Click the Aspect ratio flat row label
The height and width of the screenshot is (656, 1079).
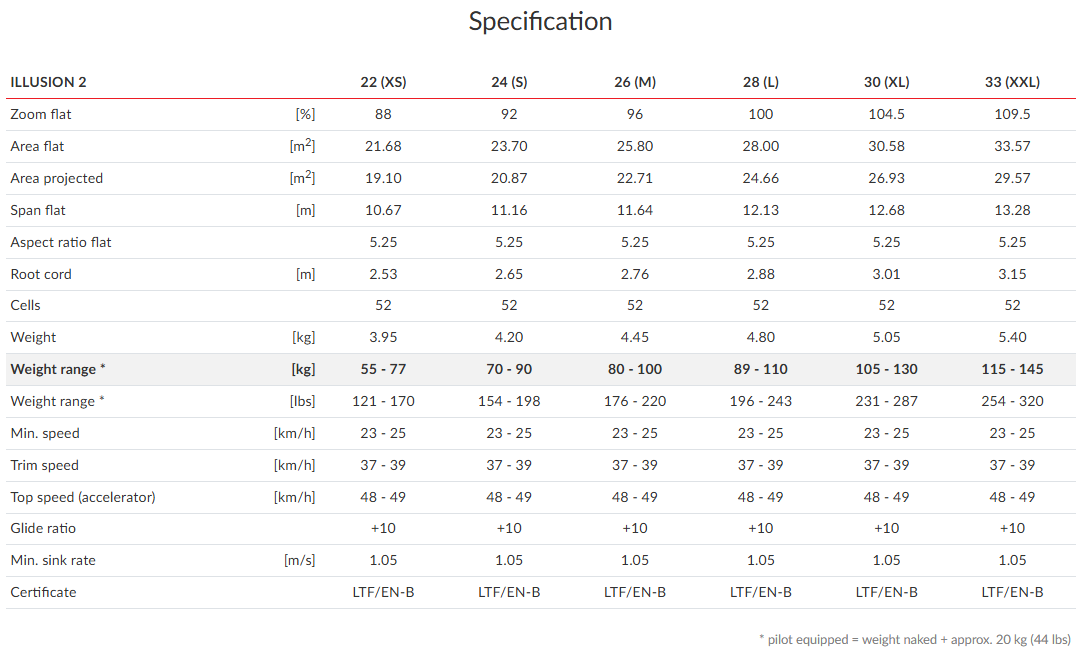pos(61,242)
